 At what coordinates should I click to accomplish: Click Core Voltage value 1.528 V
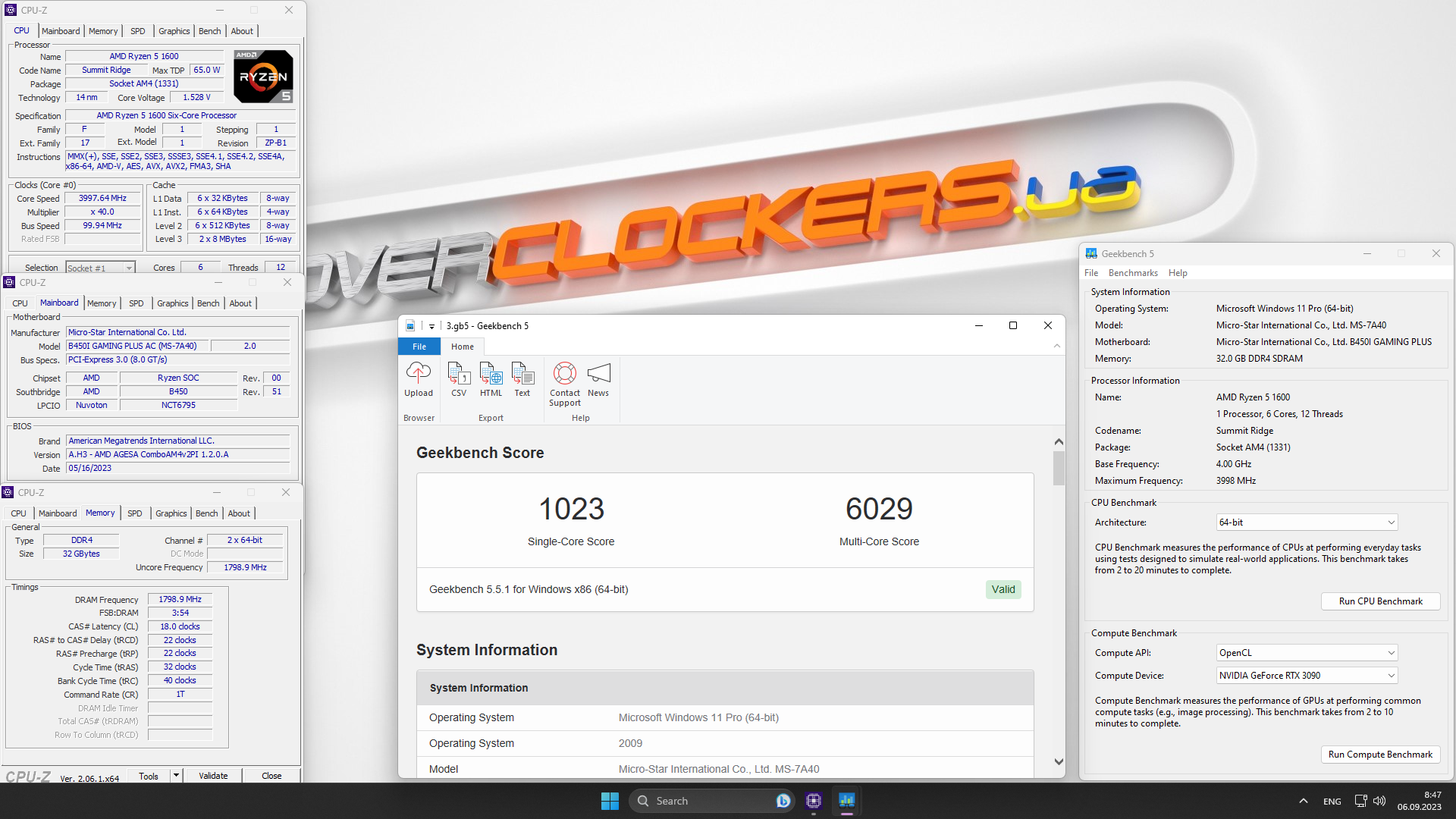[x=196, y=98]
